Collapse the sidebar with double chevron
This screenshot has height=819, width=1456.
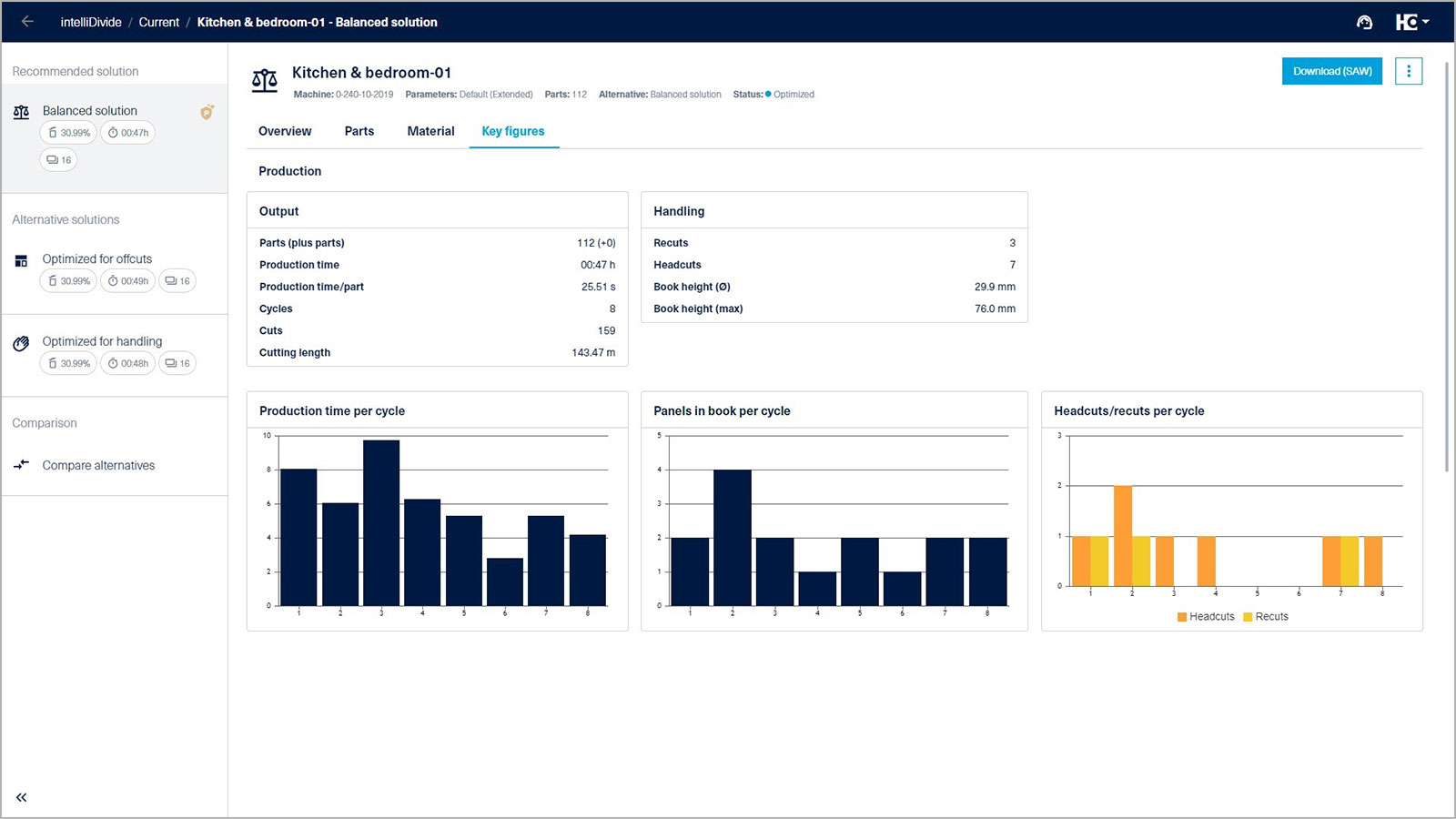22,797
